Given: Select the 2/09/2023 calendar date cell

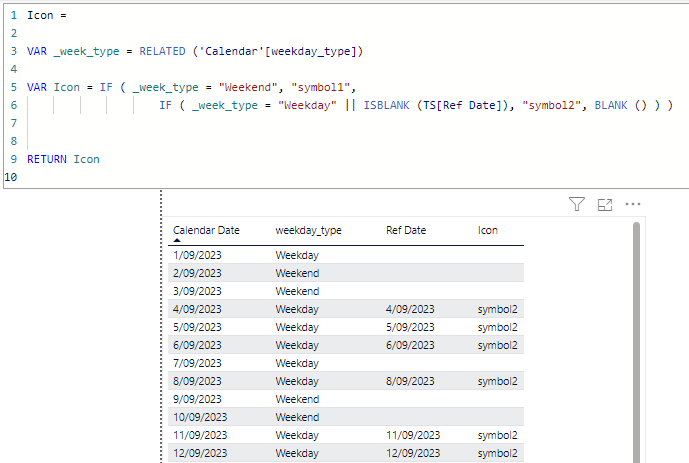Looking at the screenshot, I should coord(197,273).
